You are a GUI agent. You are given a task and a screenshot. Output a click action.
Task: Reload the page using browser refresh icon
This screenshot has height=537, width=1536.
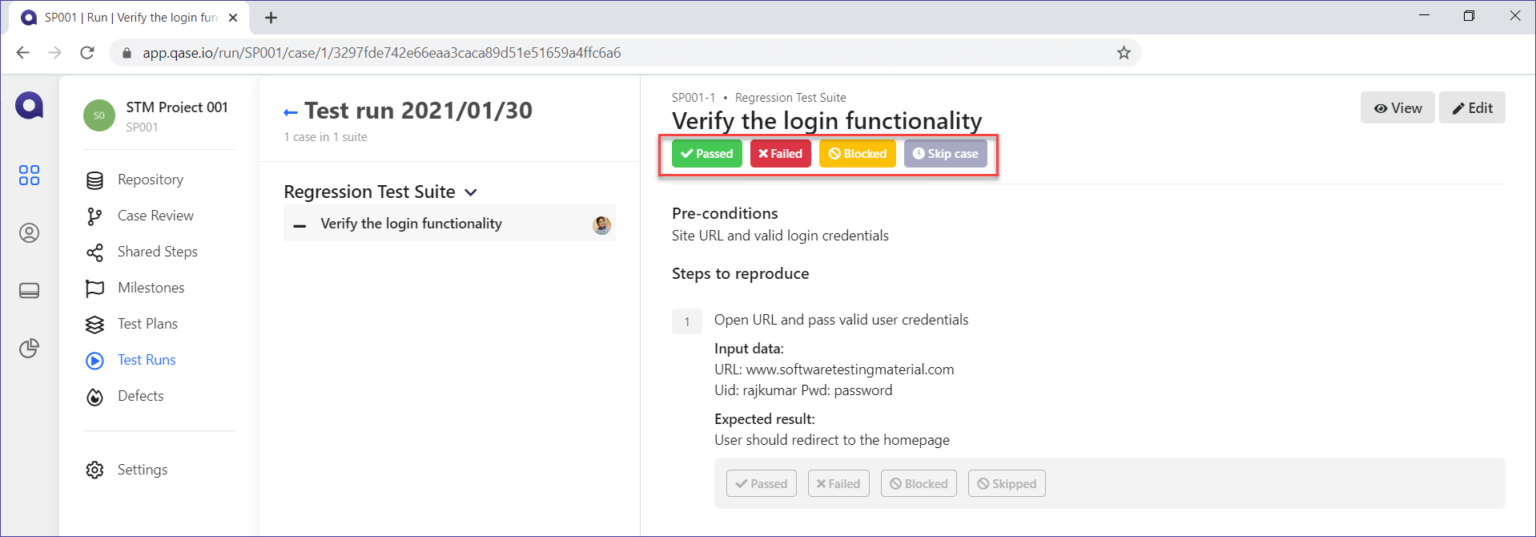click(x=87, y=52)
